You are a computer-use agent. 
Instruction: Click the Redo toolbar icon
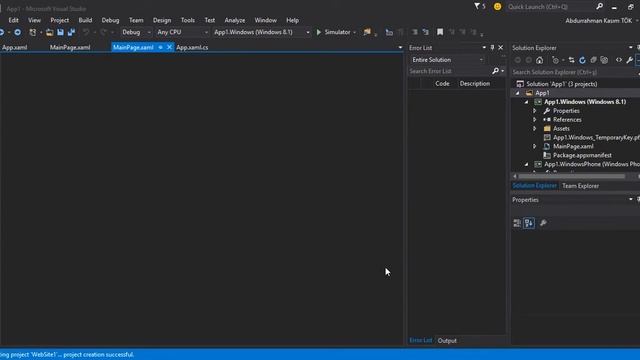click(x=103, y=32)
